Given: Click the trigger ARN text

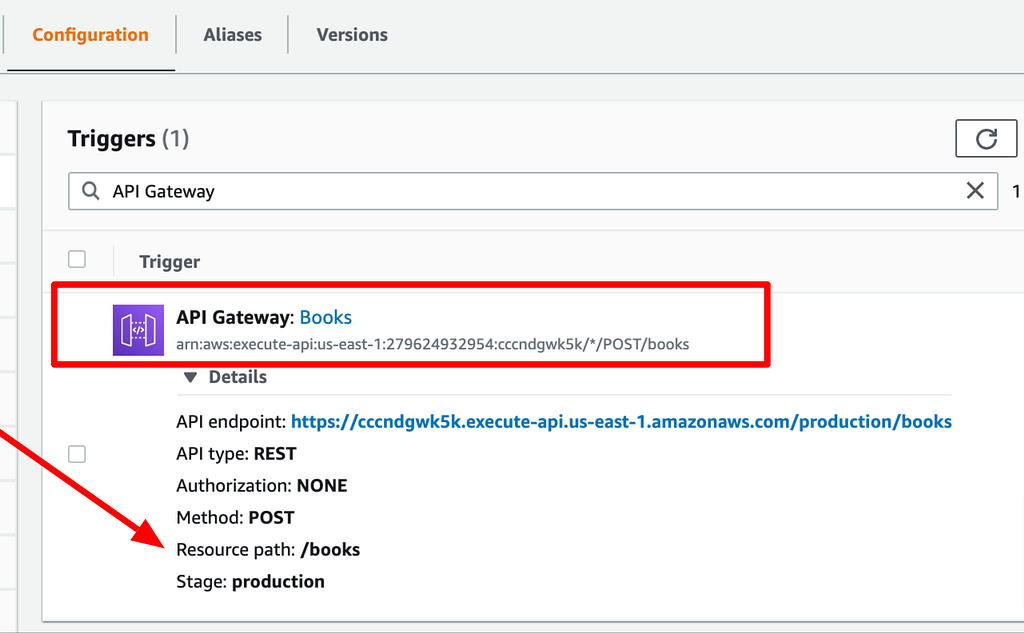Looking at the screenshot, I should point(432,344).
